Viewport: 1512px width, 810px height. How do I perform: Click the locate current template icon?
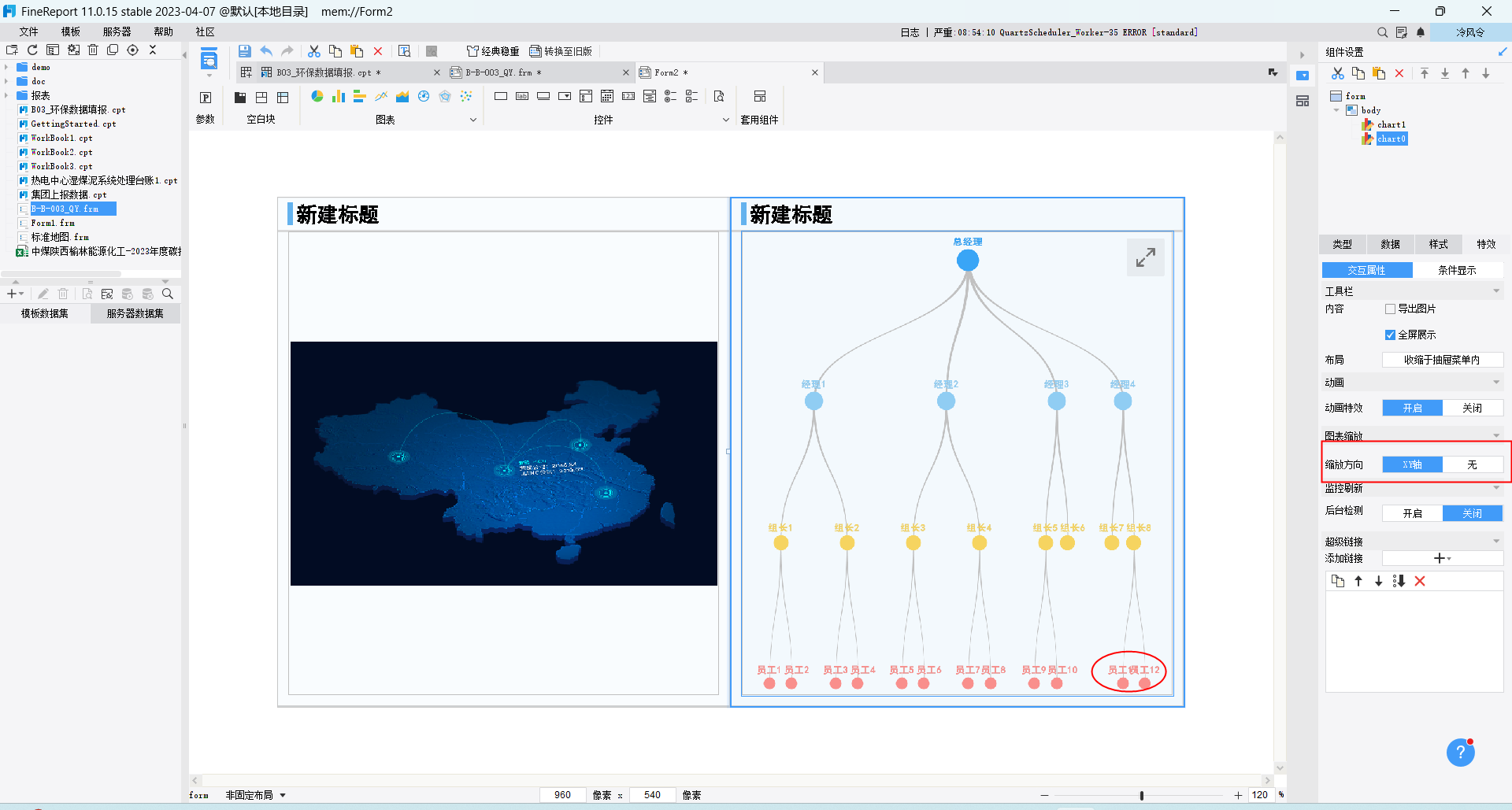pyautogui.click(x=132, y=50)
